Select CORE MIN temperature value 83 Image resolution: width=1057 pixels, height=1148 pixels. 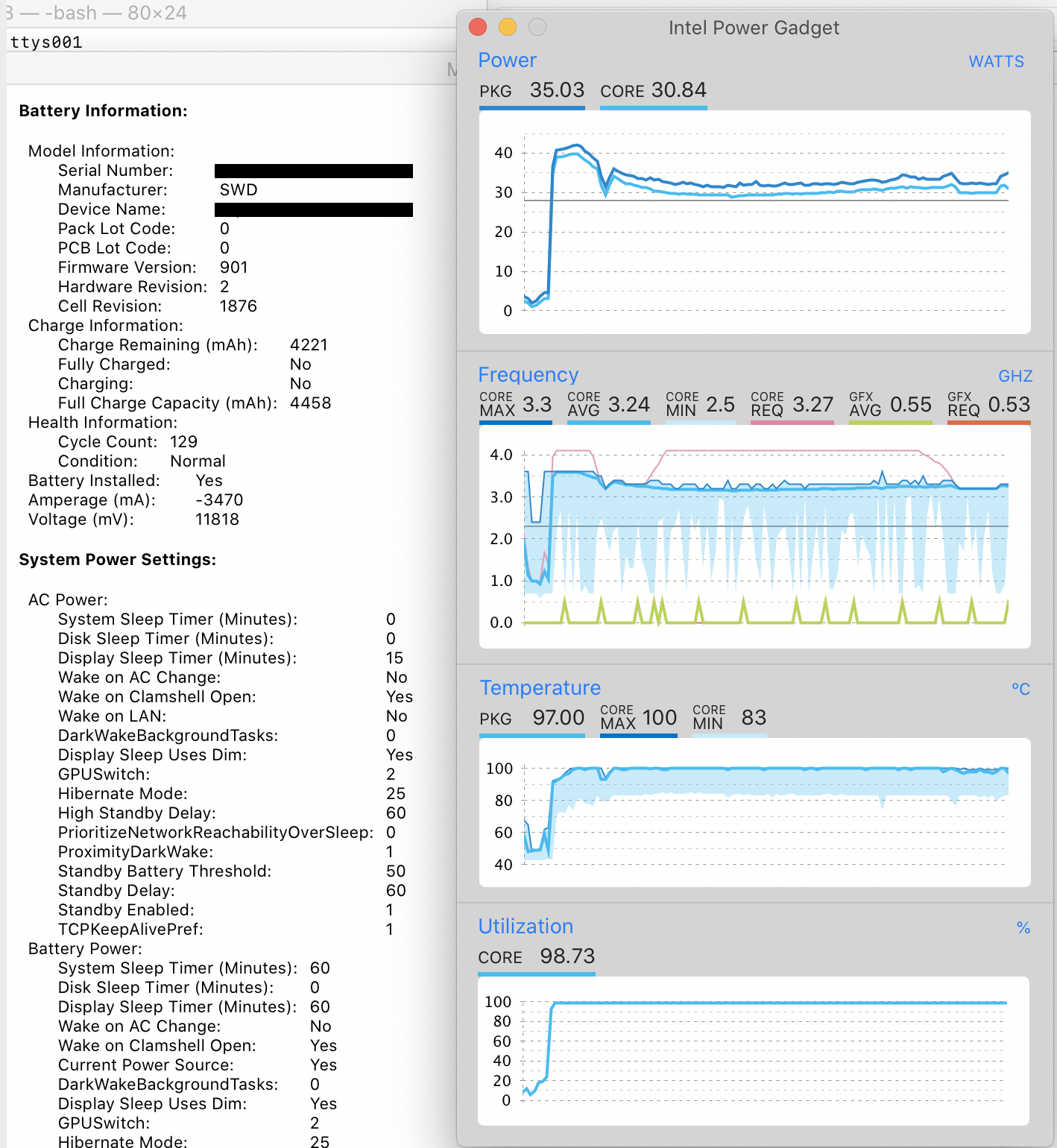pos(754,718)
